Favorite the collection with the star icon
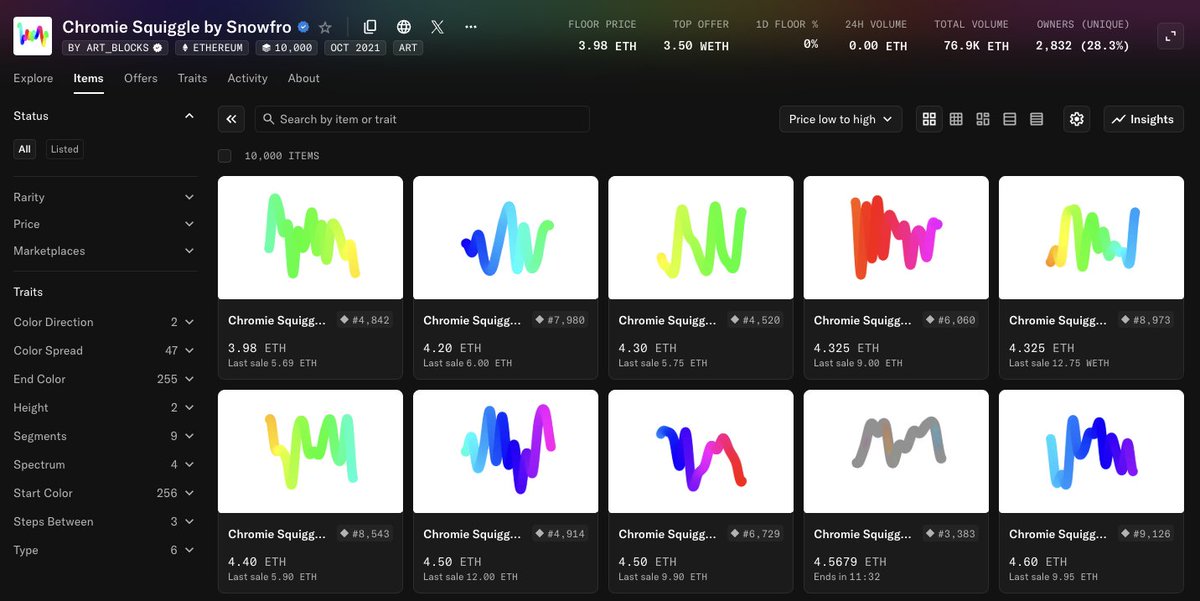The image size is (1200, 601). pyautogui.click(x=325, y=27)
